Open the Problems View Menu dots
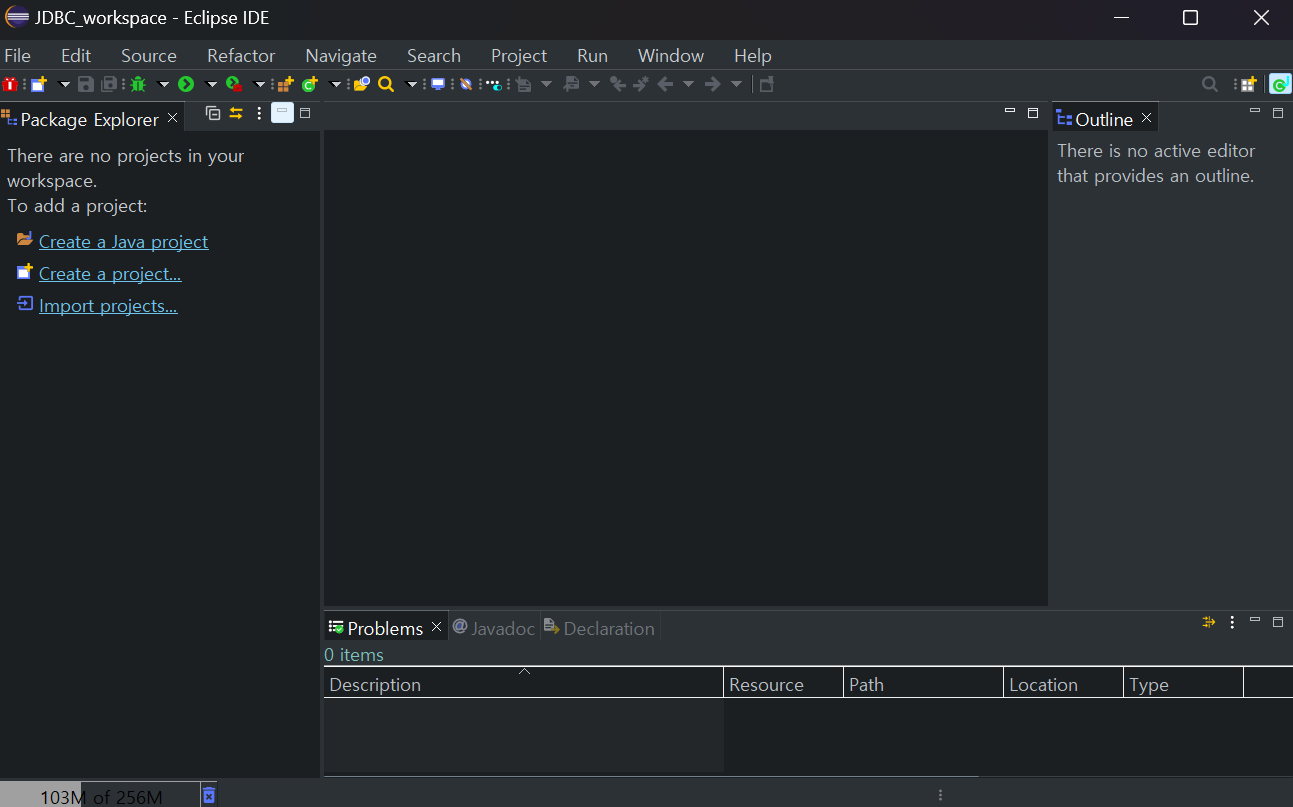 tap(1232, 622)
